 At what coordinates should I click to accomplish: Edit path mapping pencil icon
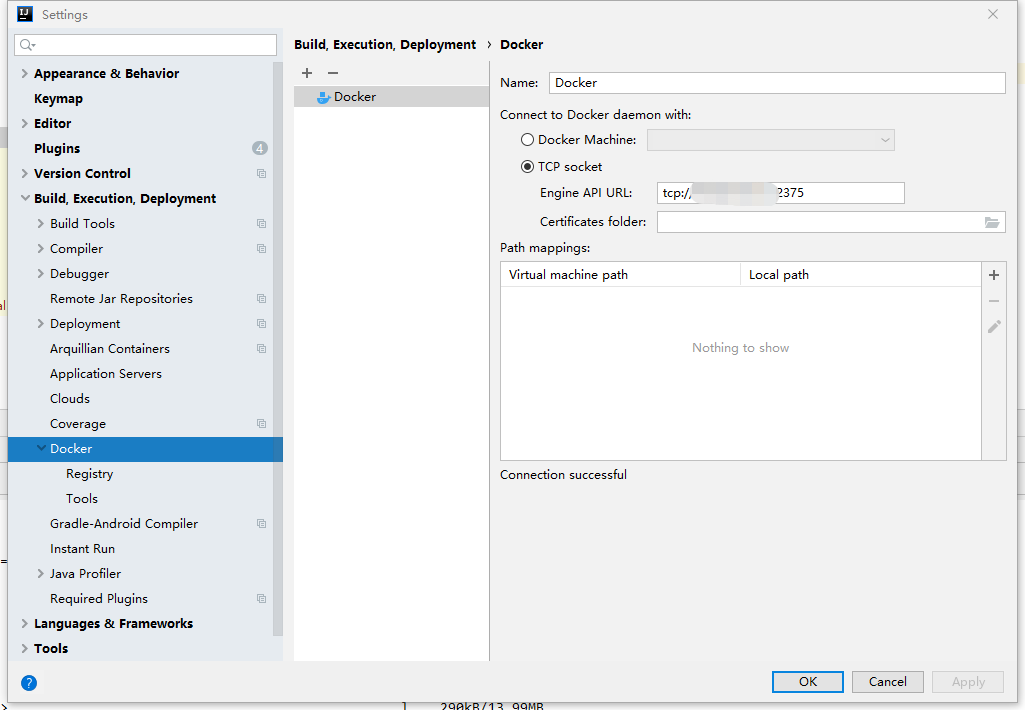(x=994, y=327)
